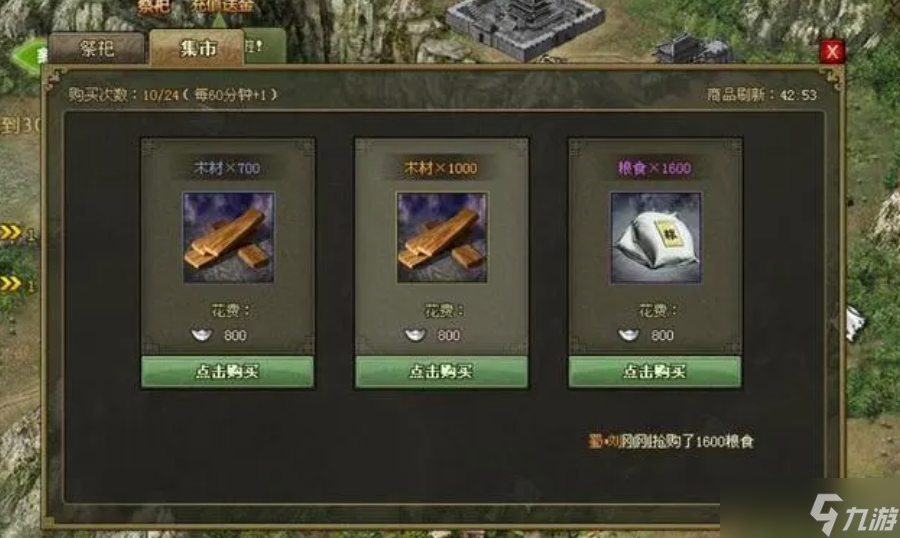Click the 木材×700 item title
This screenshot has width=900, height=538.
point(227,168)
